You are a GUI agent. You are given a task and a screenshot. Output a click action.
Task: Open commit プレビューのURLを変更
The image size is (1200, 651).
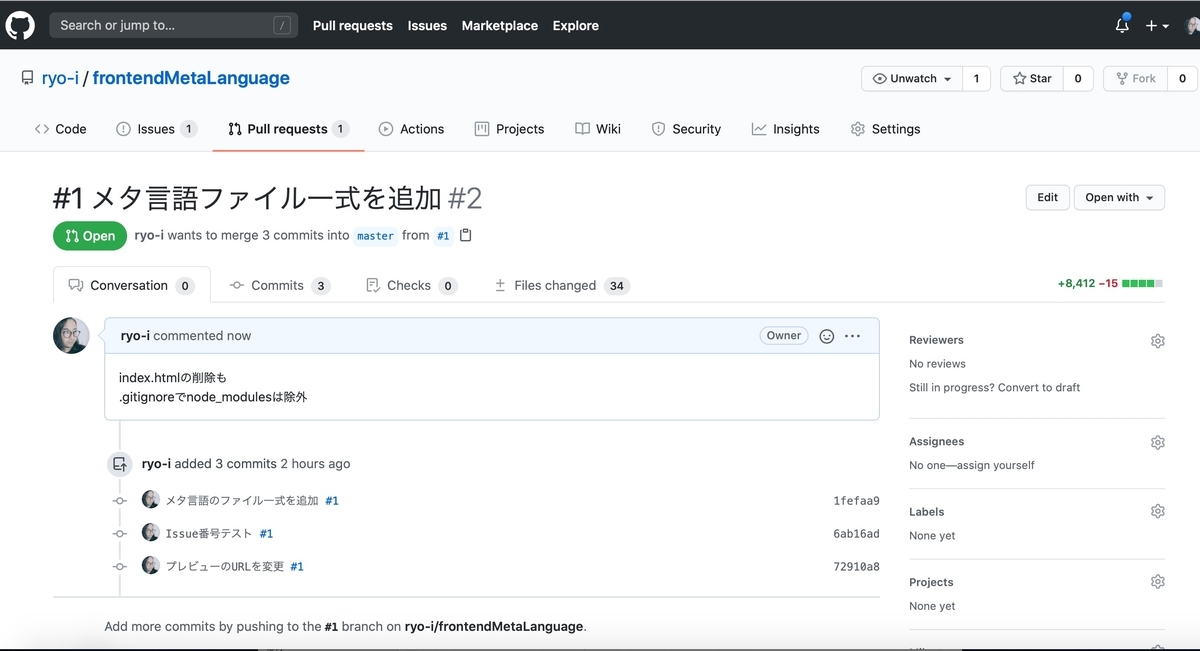click(x=225, y=566)
